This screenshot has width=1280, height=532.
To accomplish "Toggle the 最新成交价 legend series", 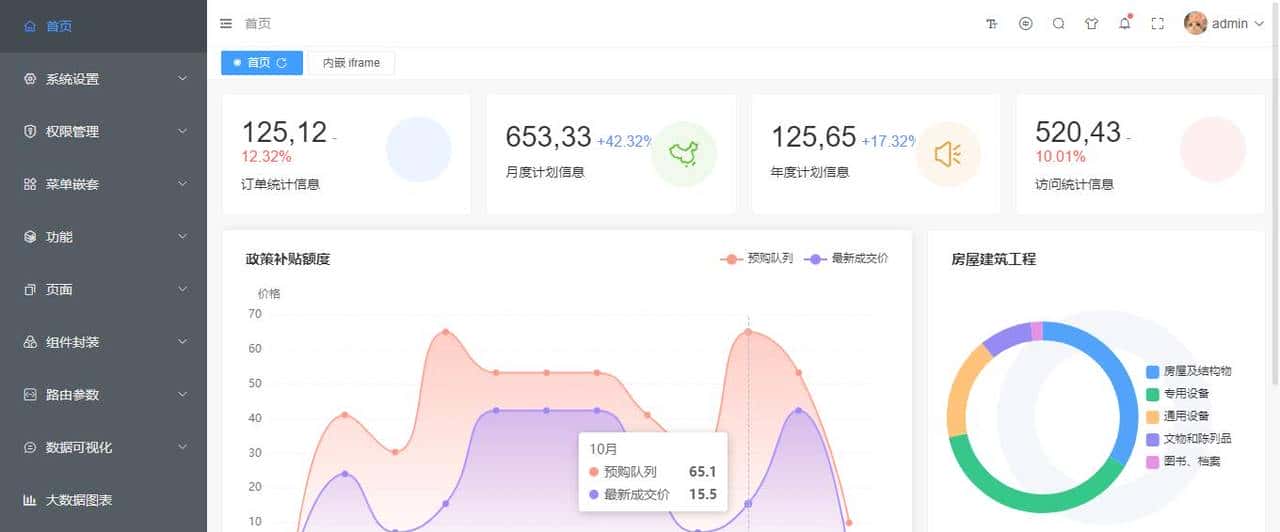I will pos(846,258).
